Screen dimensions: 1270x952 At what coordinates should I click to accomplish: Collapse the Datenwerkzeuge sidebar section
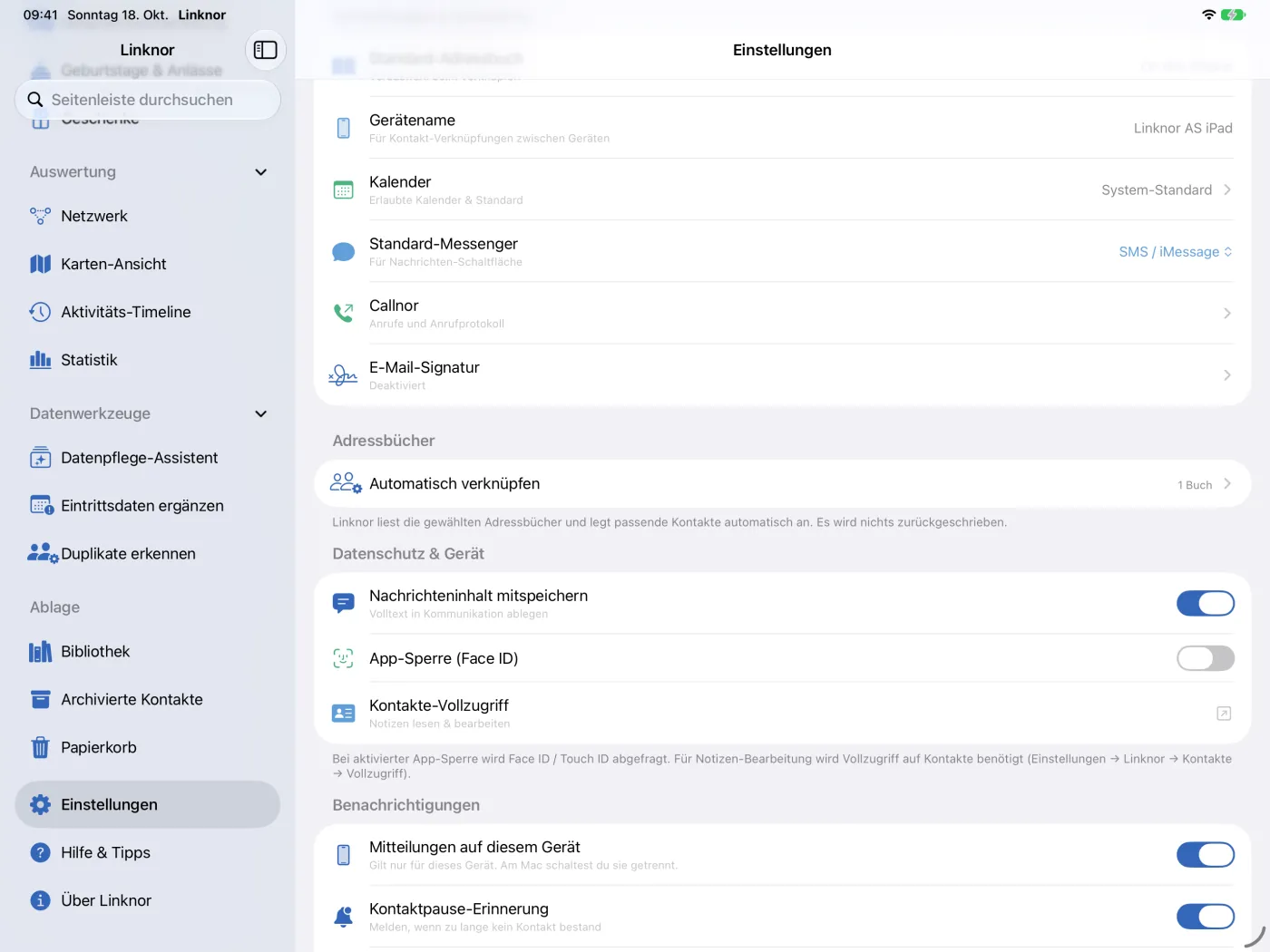[261, 414]
